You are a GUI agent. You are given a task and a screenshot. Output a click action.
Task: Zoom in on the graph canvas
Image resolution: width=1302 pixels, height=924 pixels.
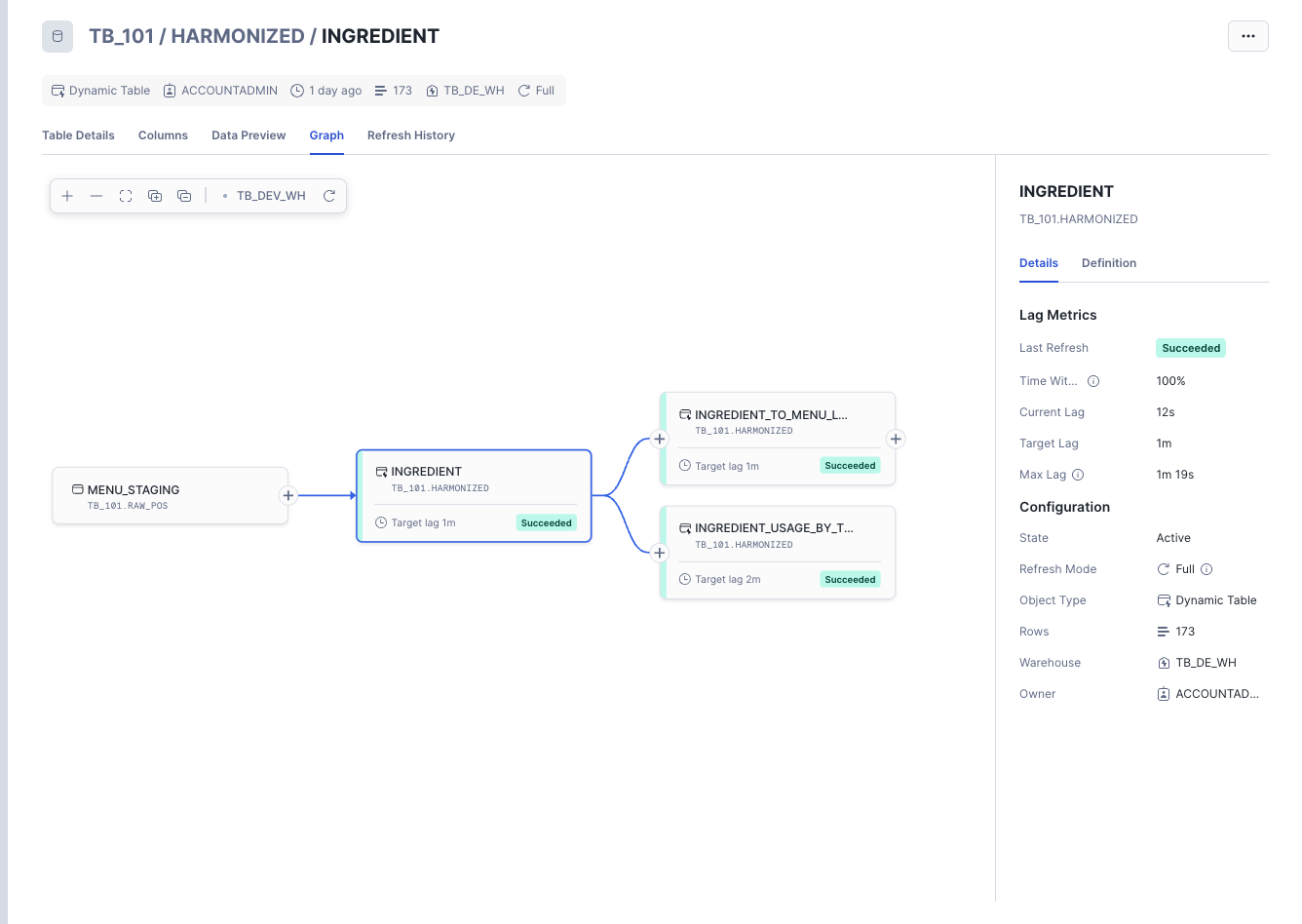(67, 196)
